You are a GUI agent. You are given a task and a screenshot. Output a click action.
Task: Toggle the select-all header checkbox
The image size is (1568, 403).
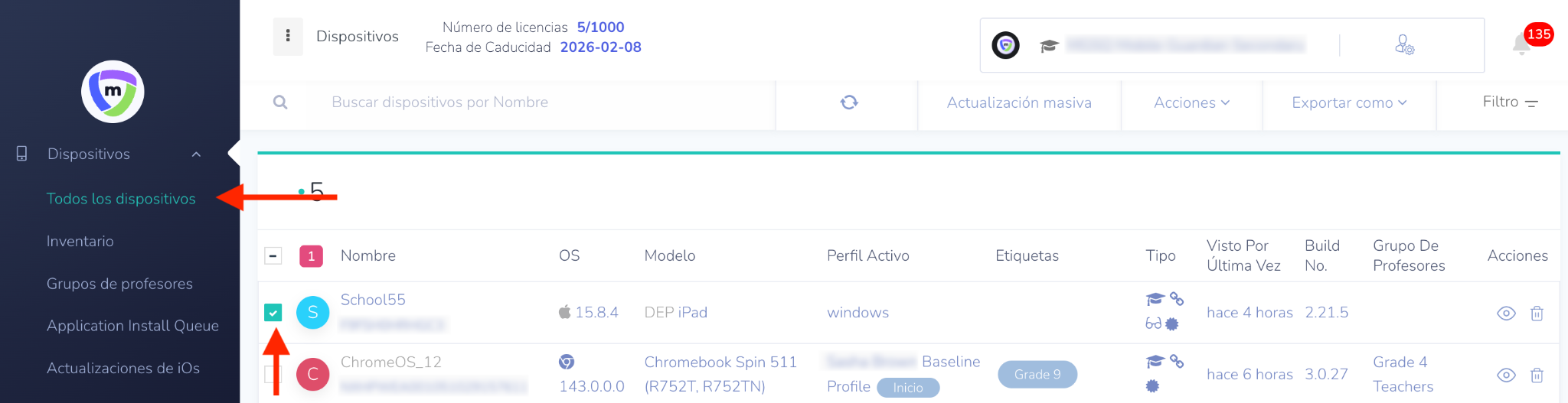(273, 256)
